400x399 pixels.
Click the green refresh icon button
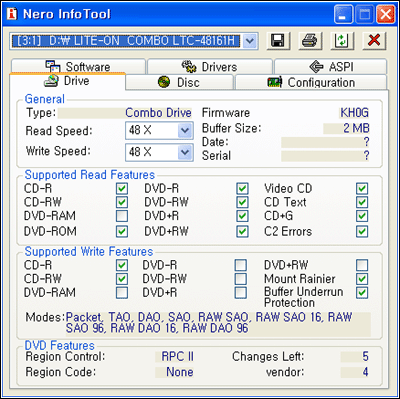(342, 41)
